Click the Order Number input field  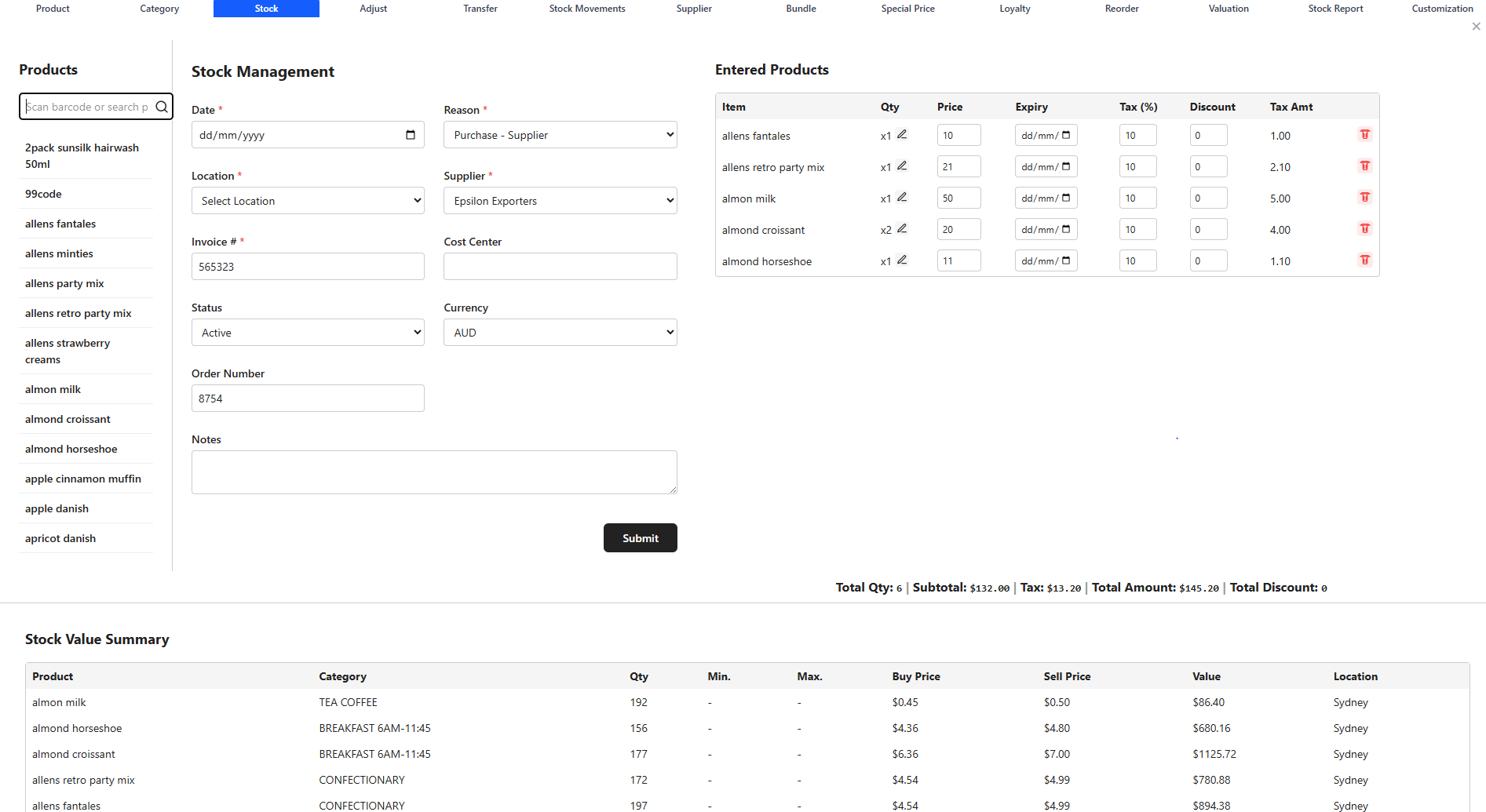click(308, 399)
